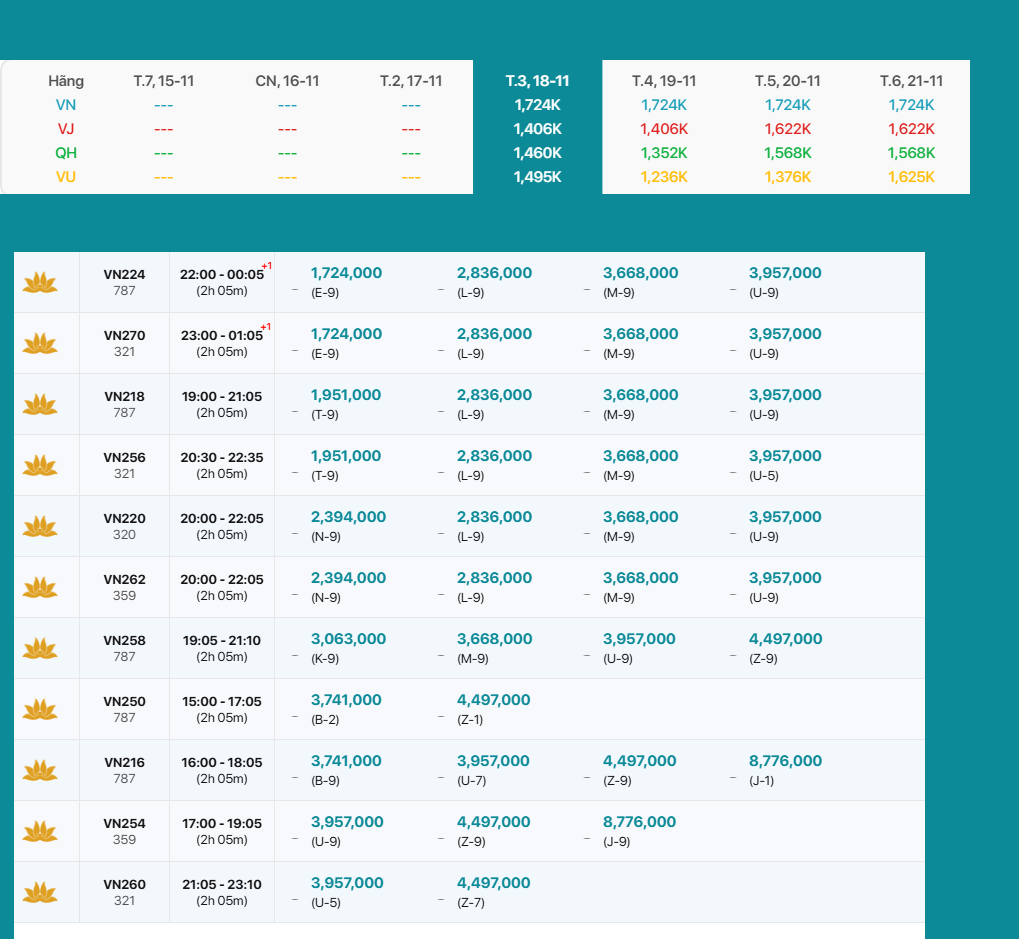This screenshot has width=1019, height=939.
Task: Click the airline logo beside VN218
Action: (40, 405)
